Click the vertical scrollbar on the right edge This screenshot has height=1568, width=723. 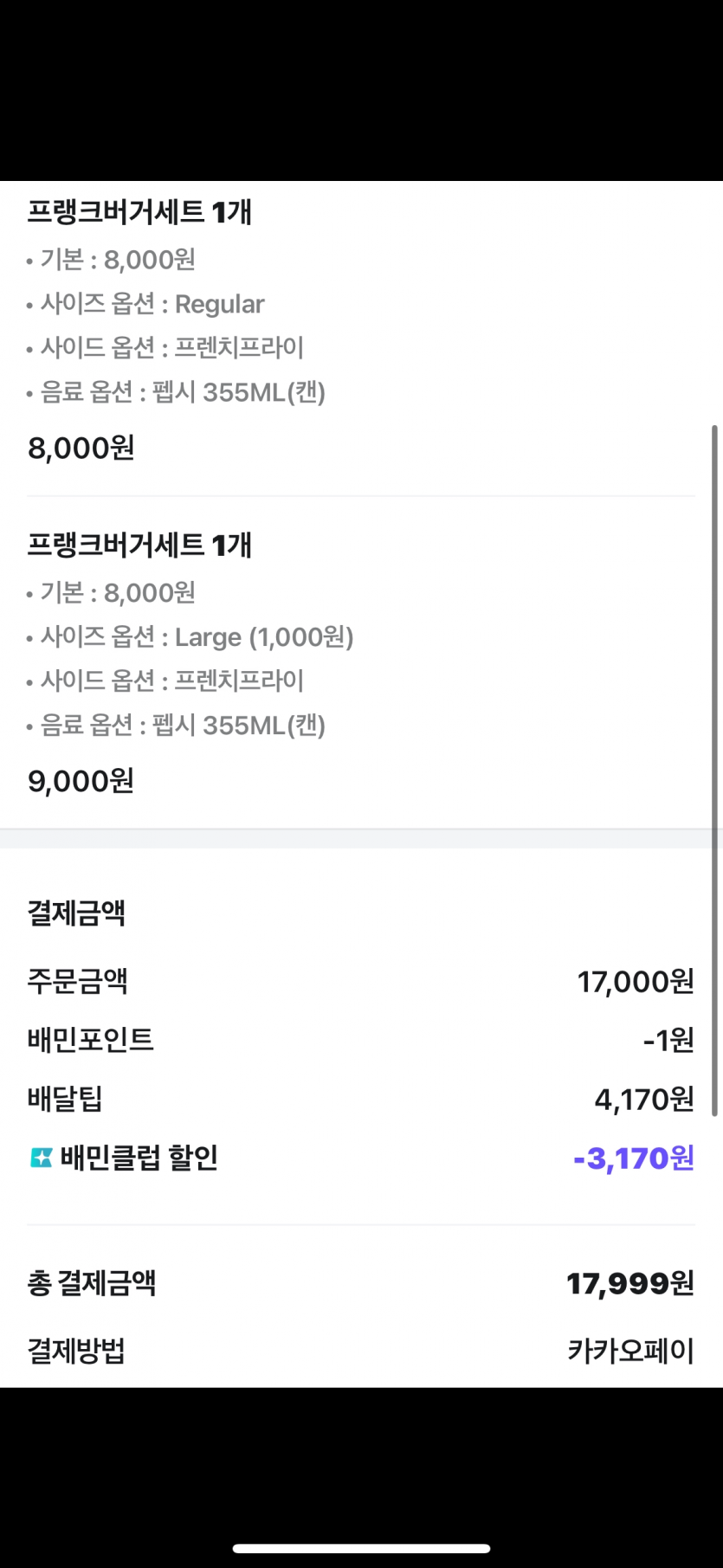click(714, 771)
